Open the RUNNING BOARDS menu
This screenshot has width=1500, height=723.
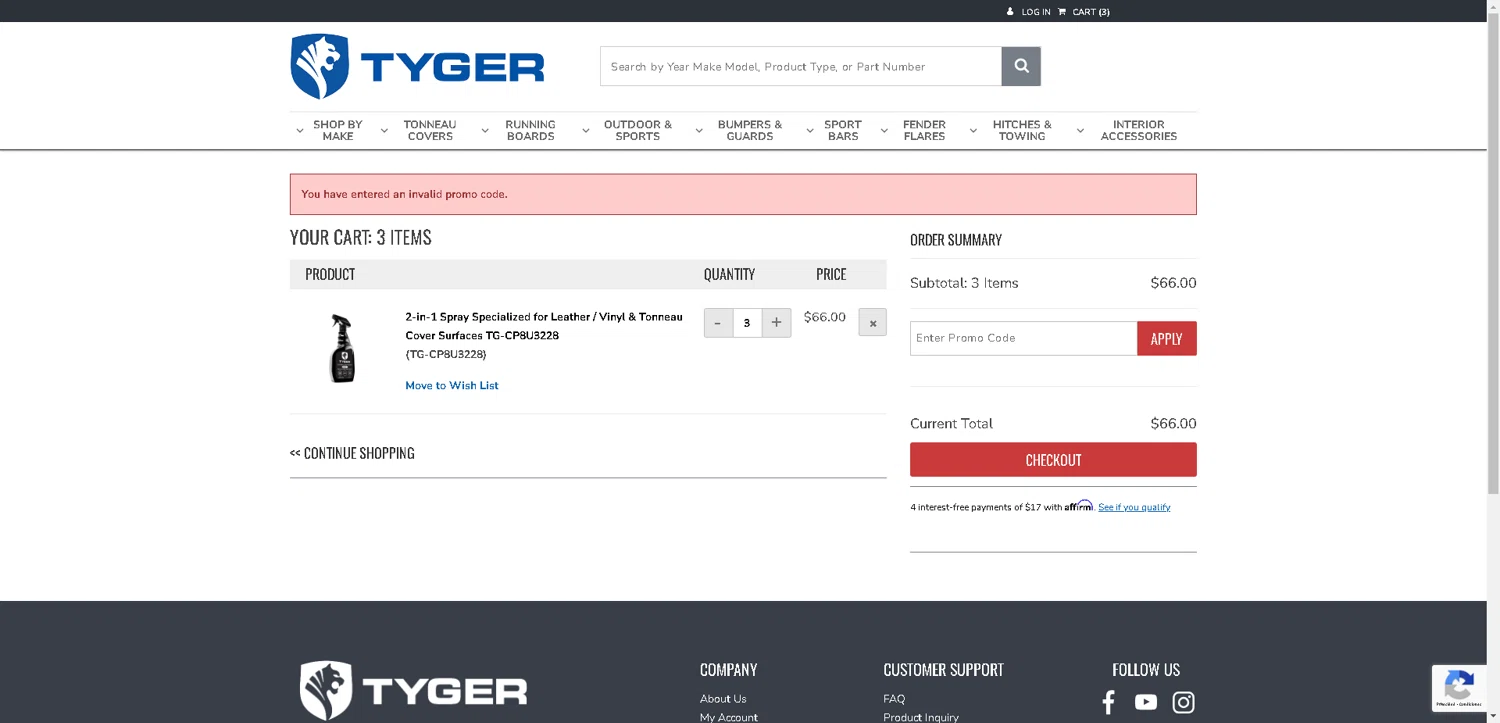(530, 131)
